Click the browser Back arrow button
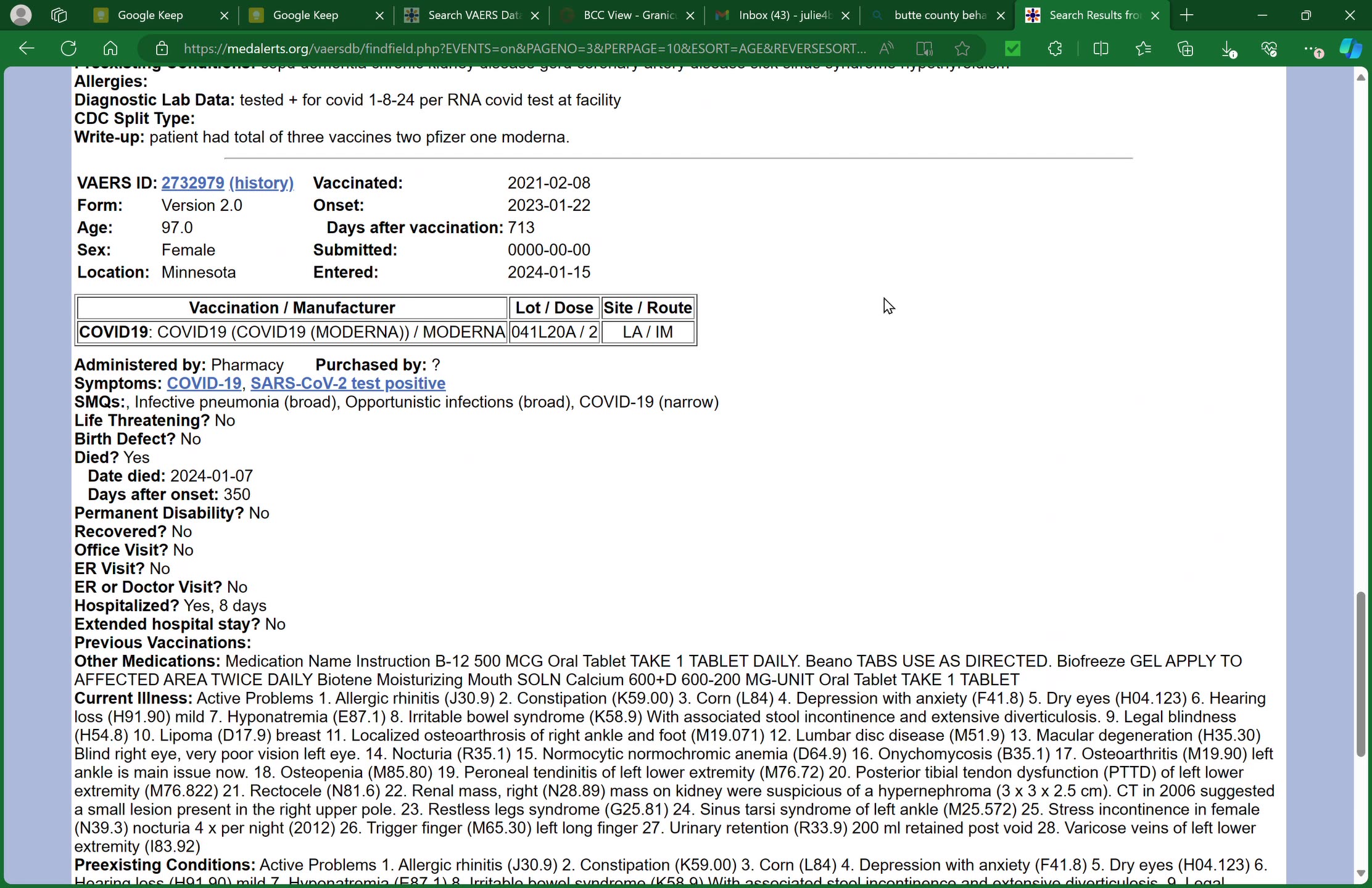Viewport: 1372px width, 888px height. point(27,48)
